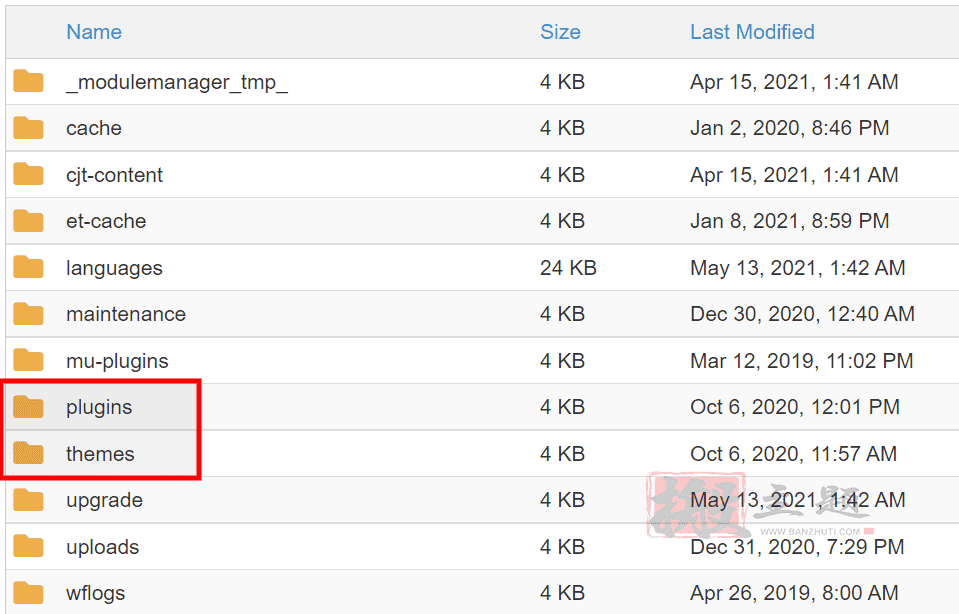Click the themes folder icon
Viewport: 959px width, 614px height.
click(x=28, y=453)
